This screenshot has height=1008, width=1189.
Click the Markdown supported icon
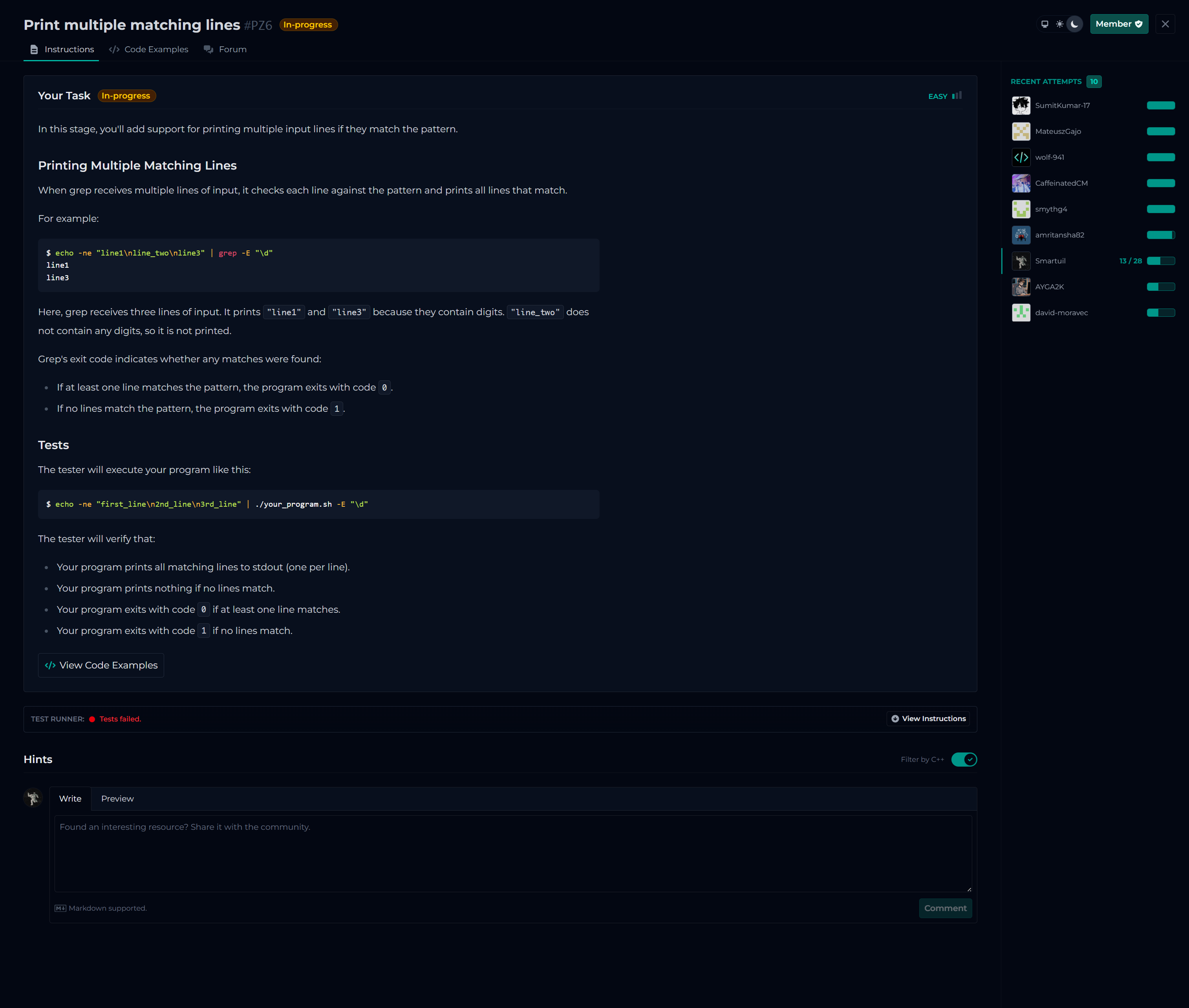click(60, 908)
